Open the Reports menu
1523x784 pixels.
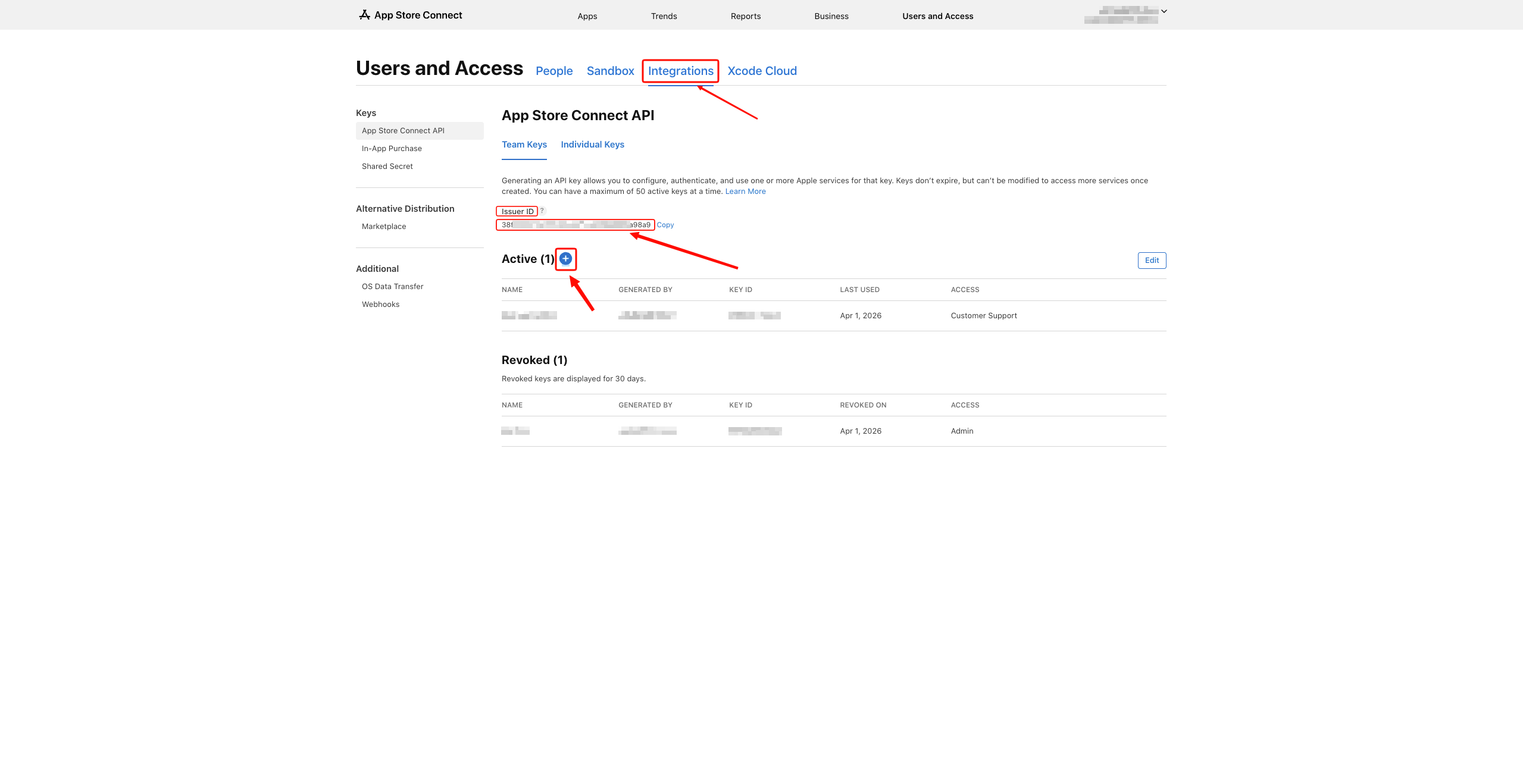coord(745,16)
